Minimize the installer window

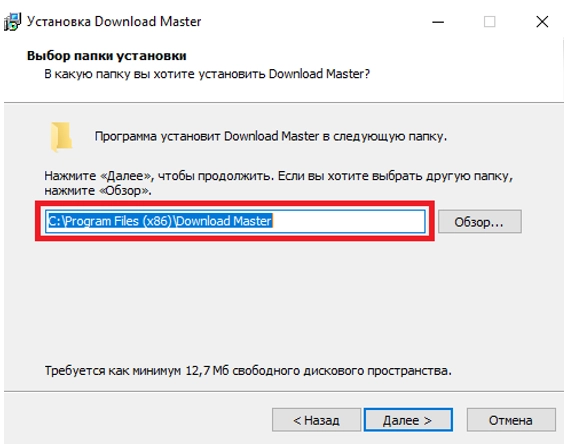pos(438,22)
